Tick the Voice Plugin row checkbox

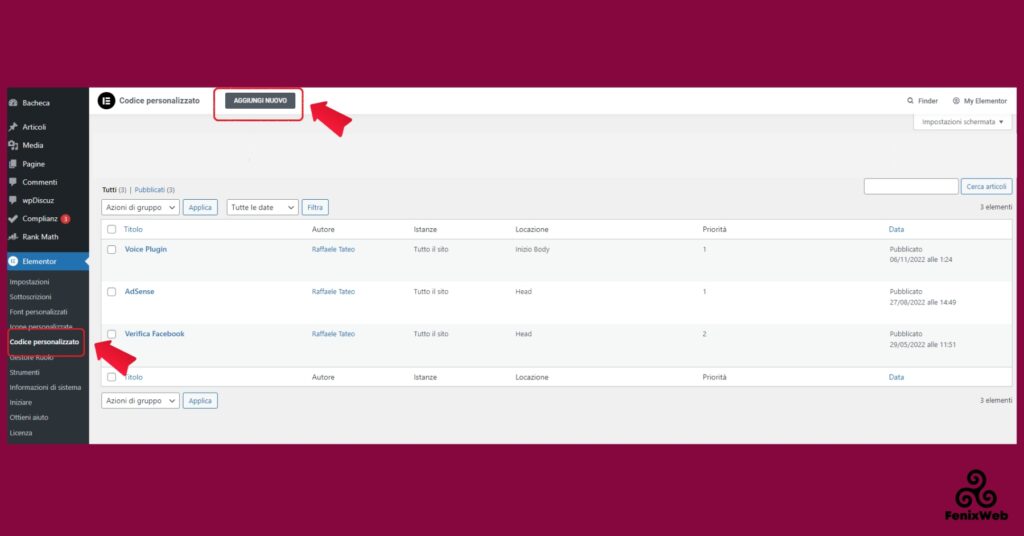tap(112, 250)
